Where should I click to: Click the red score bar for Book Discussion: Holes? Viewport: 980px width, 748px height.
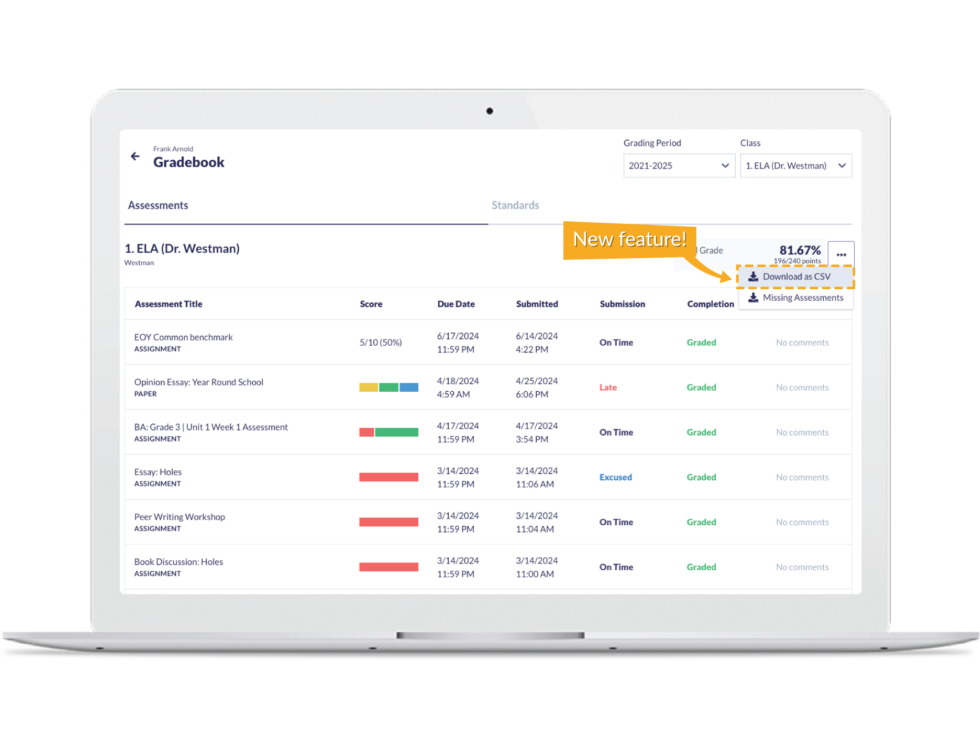(x=389, y=567)
